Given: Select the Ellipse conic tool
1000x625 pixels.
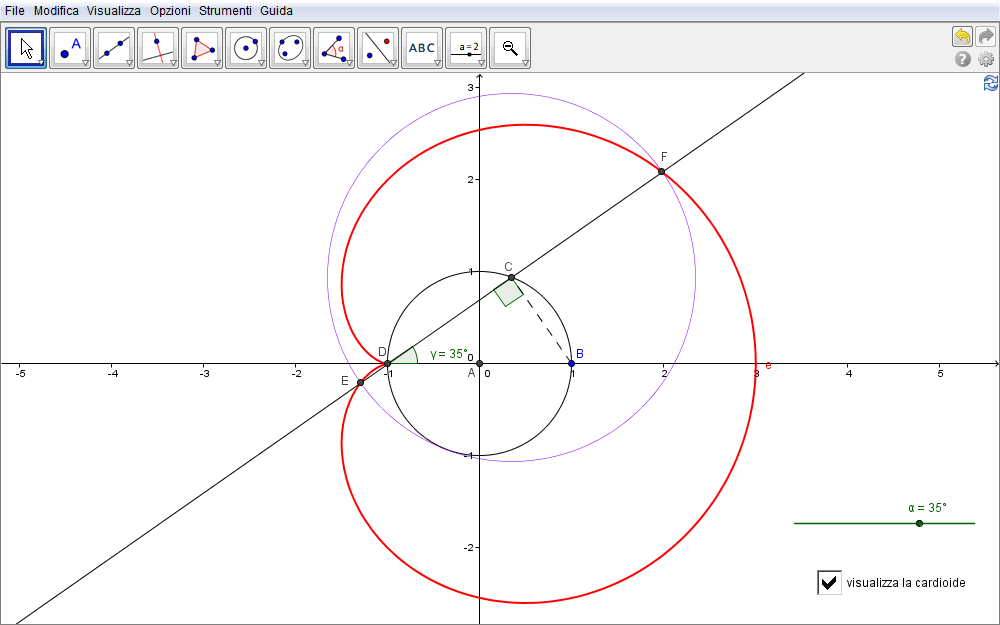Looking at the screenshot, I should pyautogui.click(x=290, y=48).
